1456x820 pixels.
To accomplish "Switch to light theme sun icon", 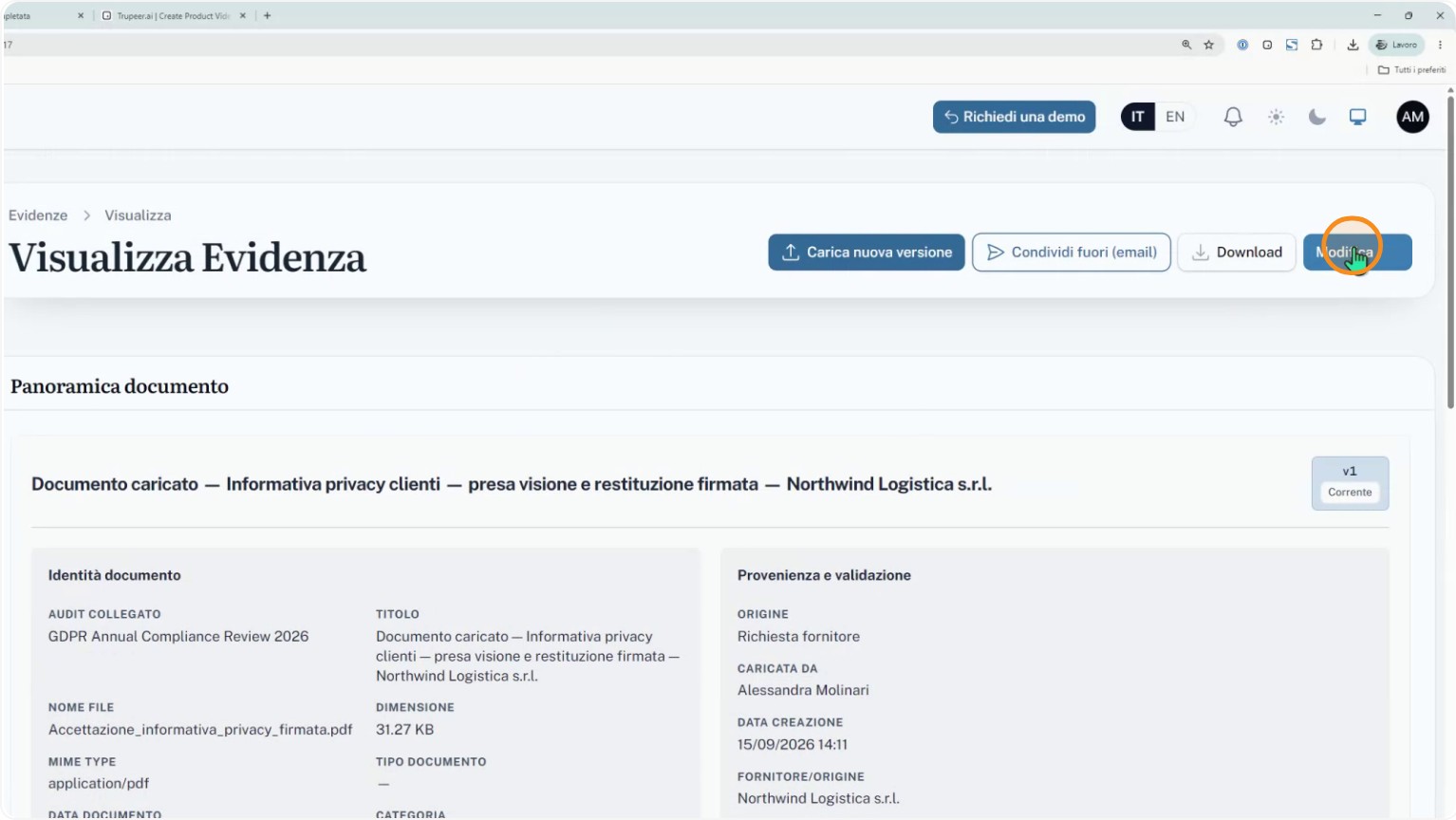I will (x=1277, y=117).
